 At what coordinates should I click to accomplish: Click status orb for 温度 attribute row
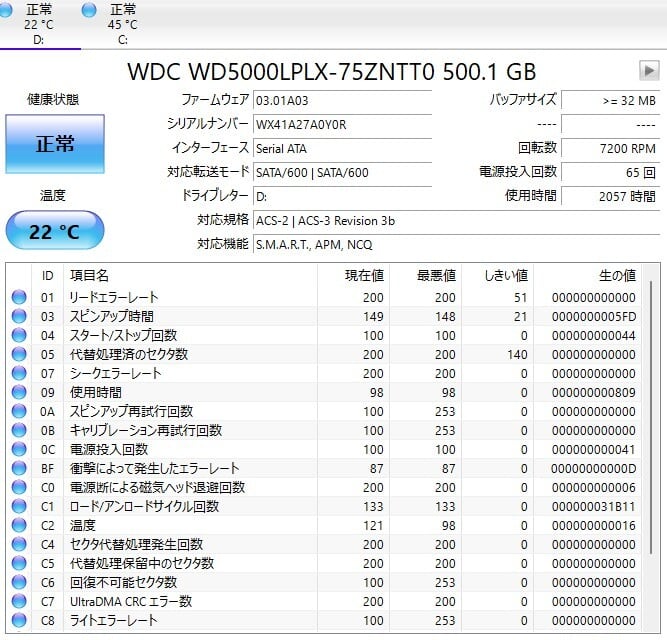click(x=19, y=525)
